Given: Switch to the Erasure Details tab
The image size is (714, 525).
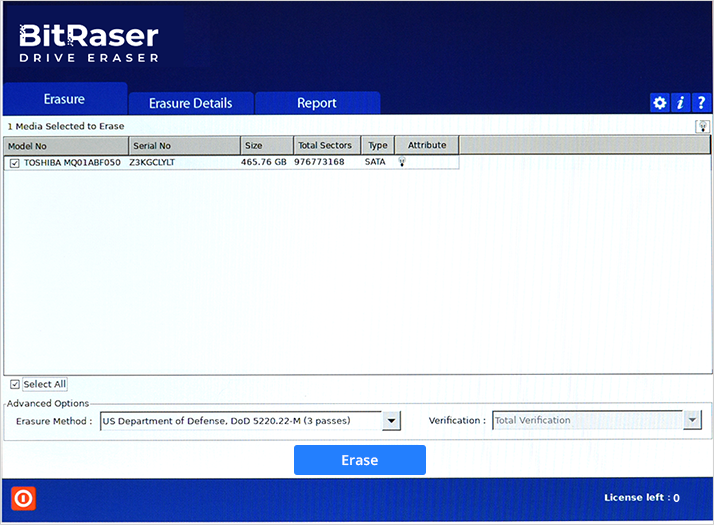Looking at the screenshot, I should point(191,103).
